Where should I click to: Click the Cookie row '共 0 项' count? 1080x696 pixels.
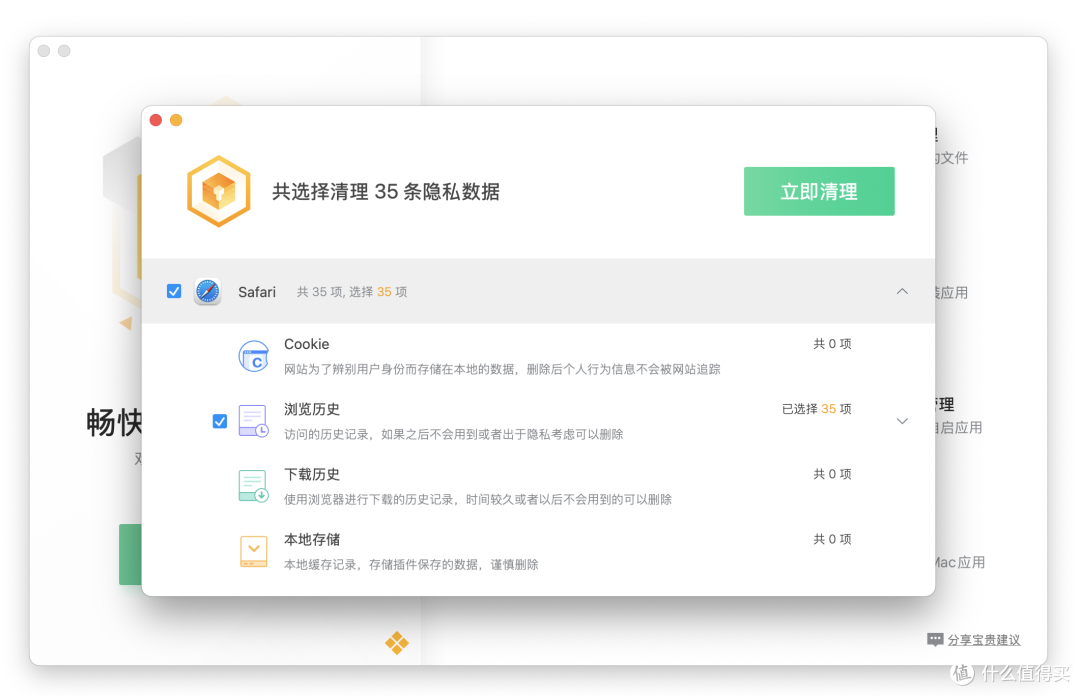point(832,344)
